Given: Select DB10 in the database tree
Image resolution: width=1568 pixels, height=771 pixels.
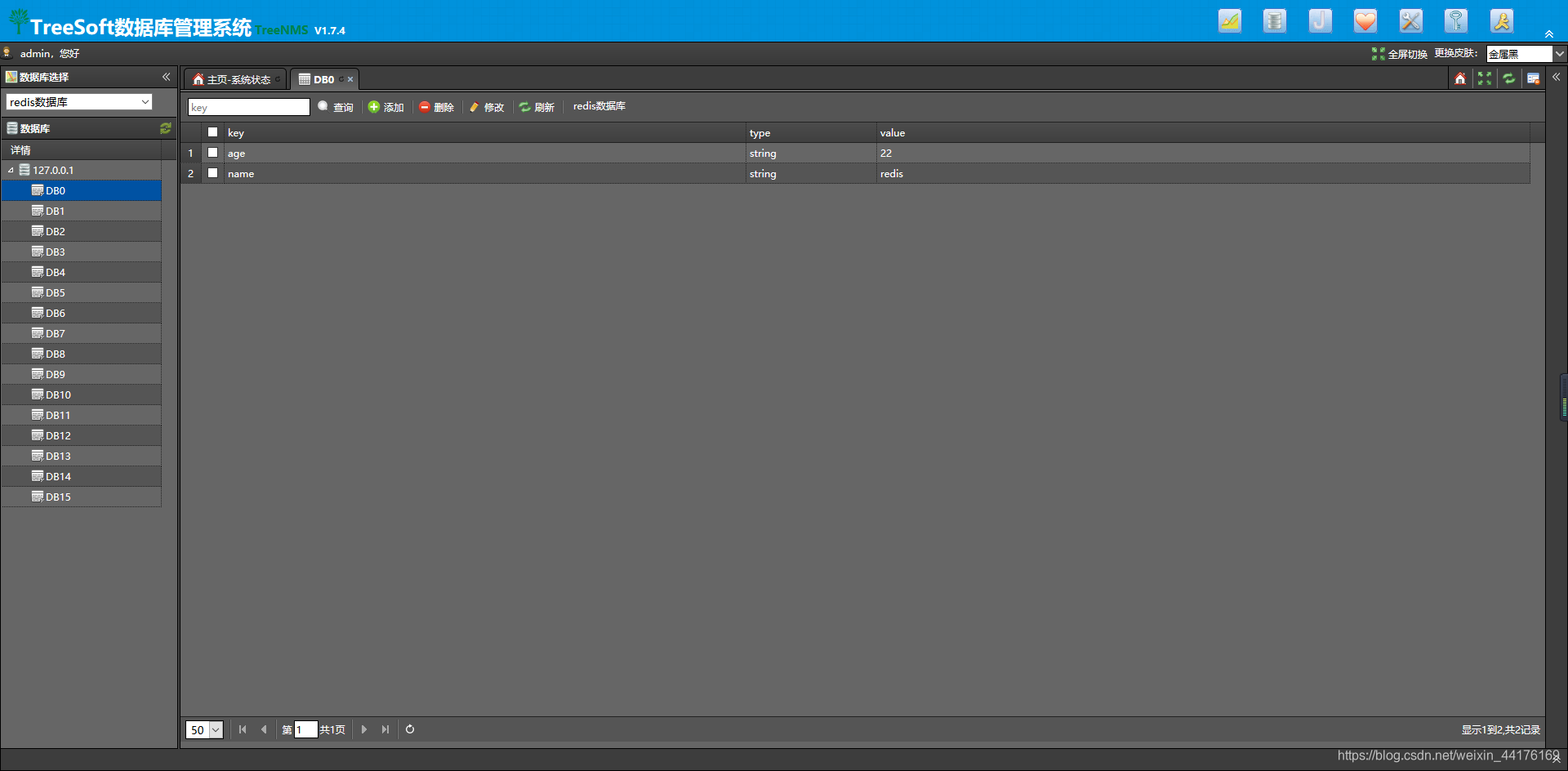Looking at the screenshot, I should (81, 394).
